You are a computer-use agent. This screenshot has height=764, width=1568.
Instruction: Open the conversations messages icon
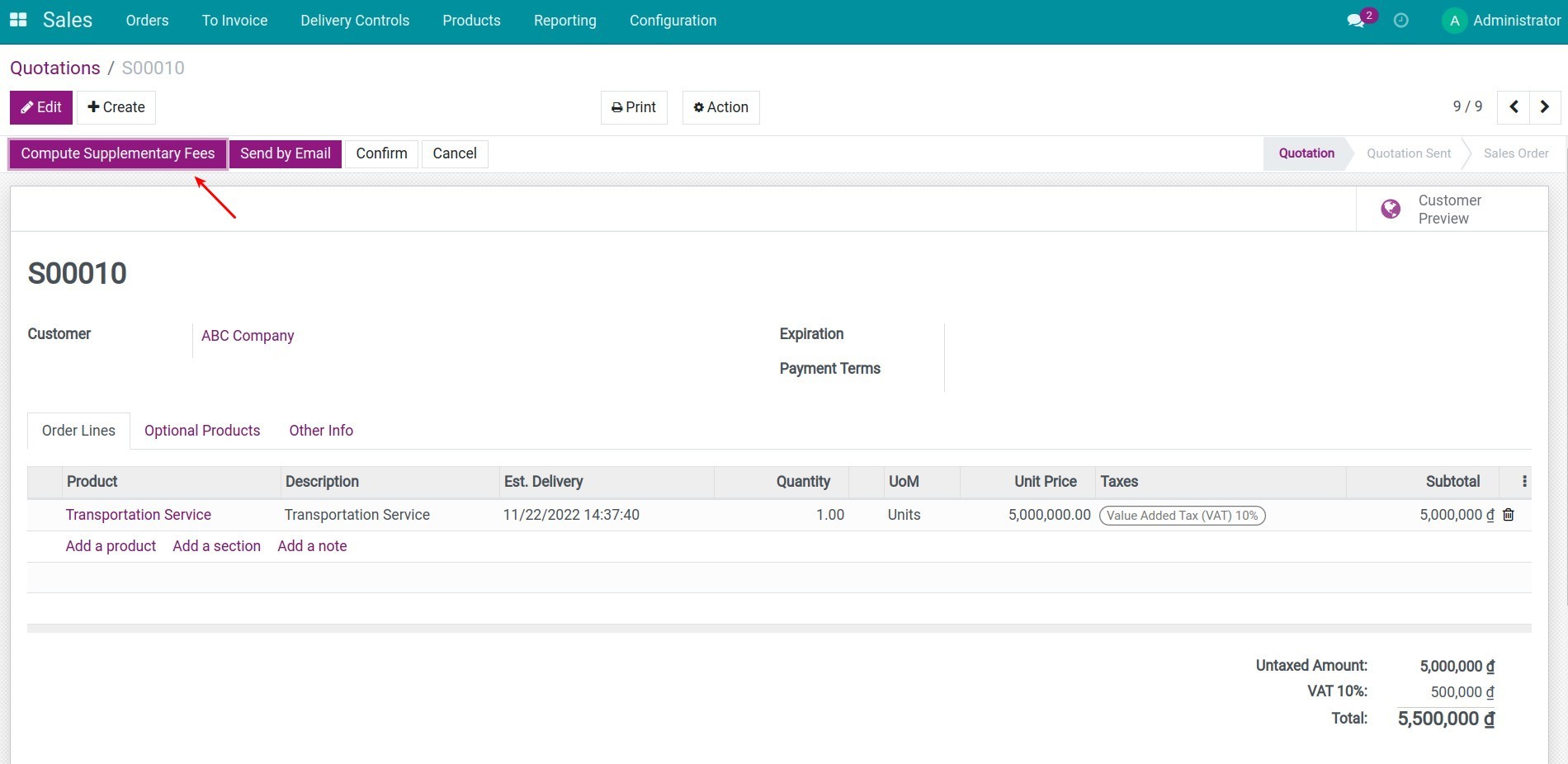pyautogui.click(x=1356, y=21)
